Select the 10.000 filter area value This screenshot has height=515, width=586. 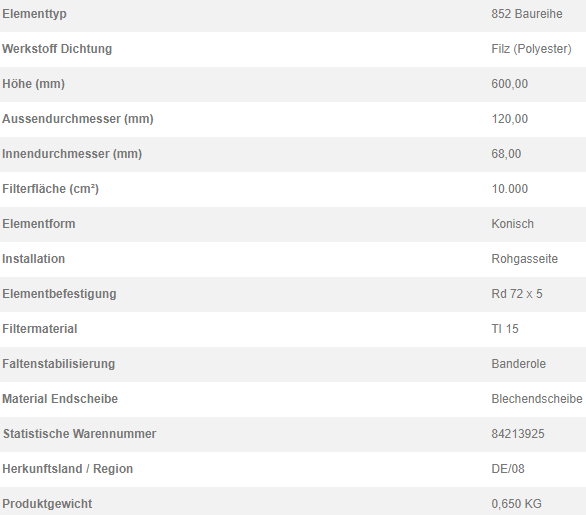pos(509,189)
